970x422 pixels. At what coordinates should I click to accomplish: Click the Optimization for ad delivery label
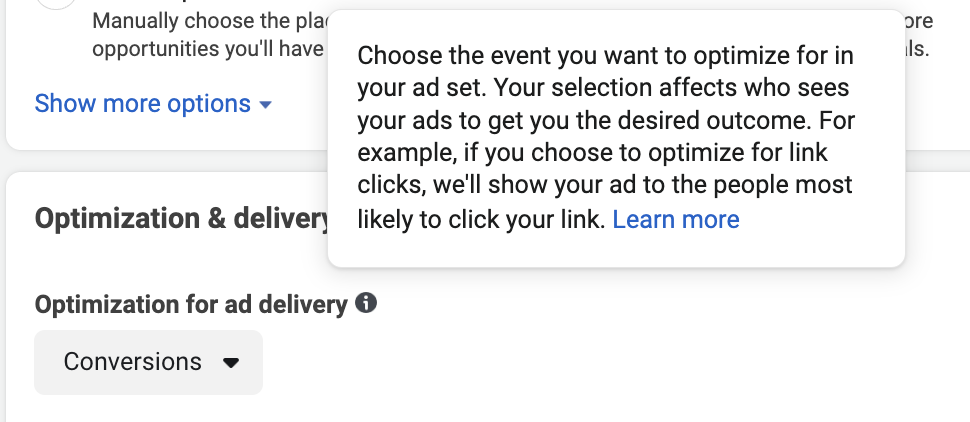coord(191,304)
